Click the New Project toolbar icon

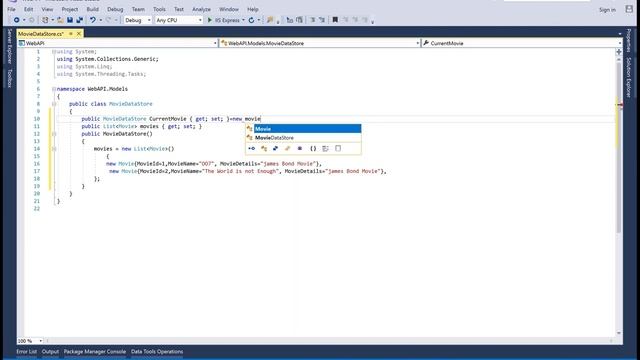[x=45, y=20]
